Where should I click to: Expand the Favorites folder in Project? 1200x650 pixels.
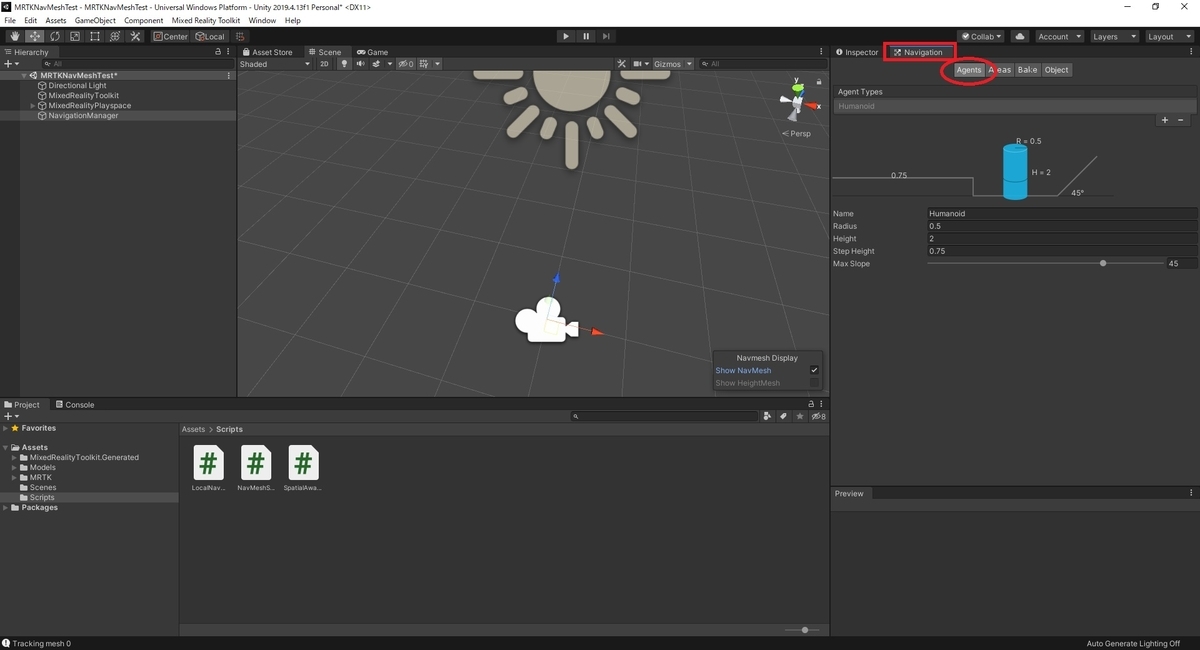point(5,428)
